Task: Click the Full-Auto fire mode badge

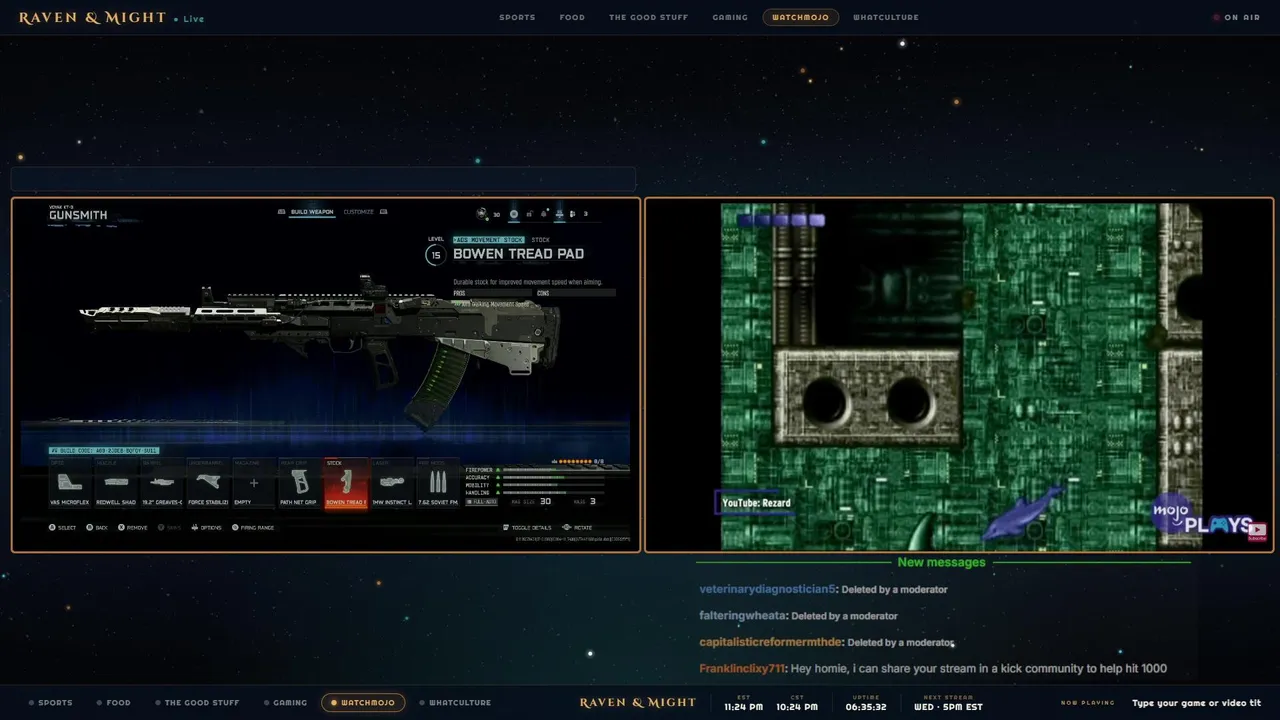Action: click(481, 502)
